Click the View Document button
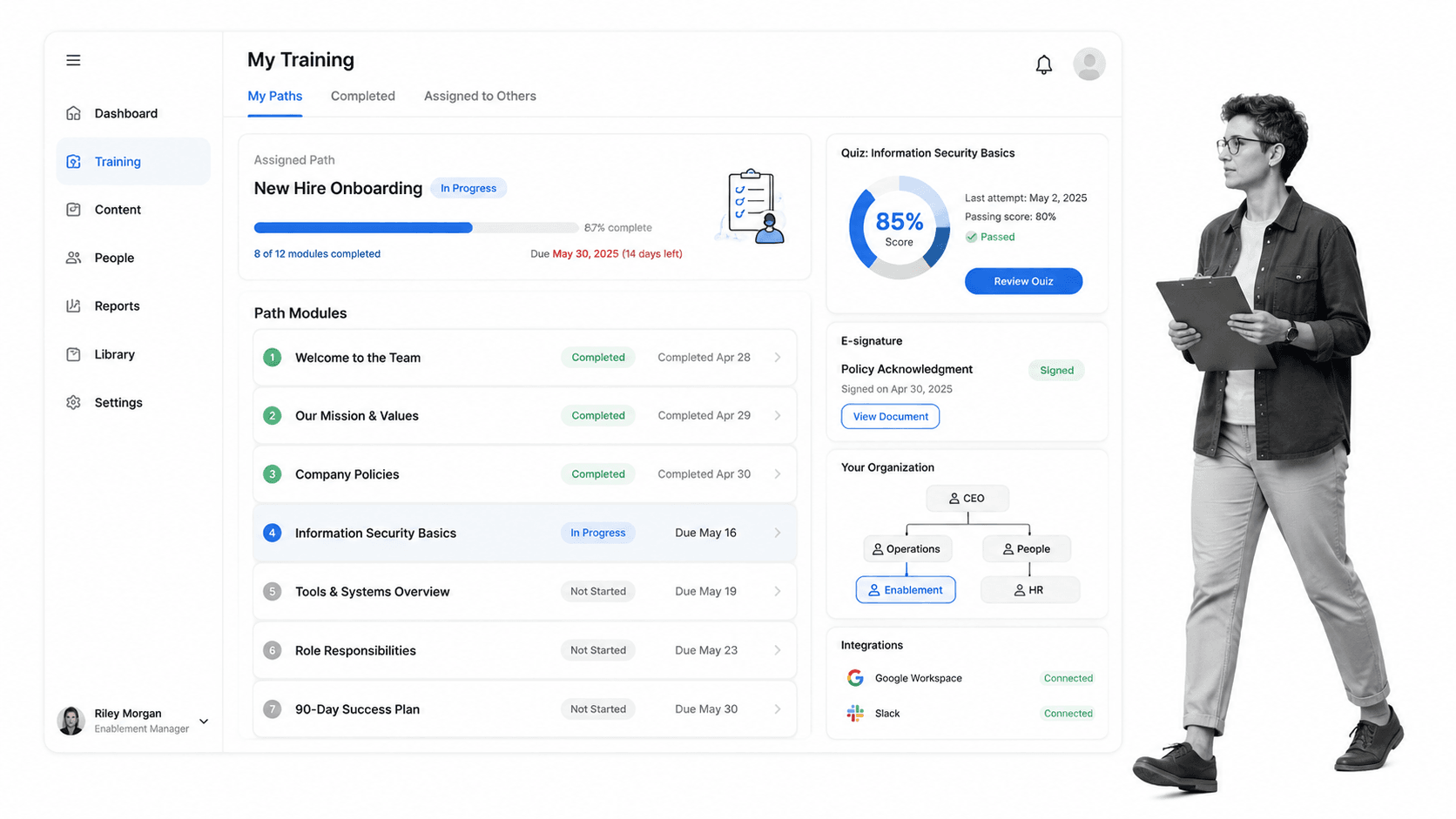 (890, 417)
